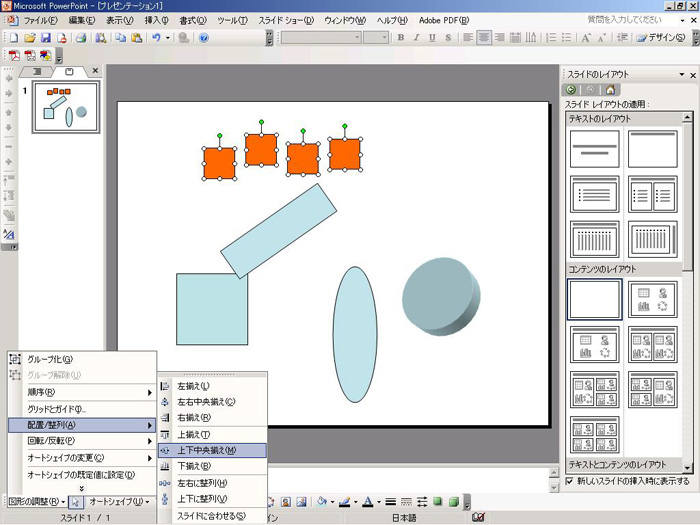Expand the 順序(R) submenu
Viewport: 700px width, 525px height.
pos(82,392)
